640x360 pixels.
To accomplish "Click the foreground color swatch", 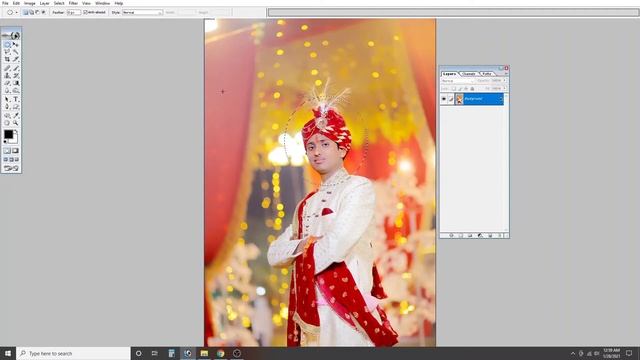I will pyautogui.click(x=9, y=134).
